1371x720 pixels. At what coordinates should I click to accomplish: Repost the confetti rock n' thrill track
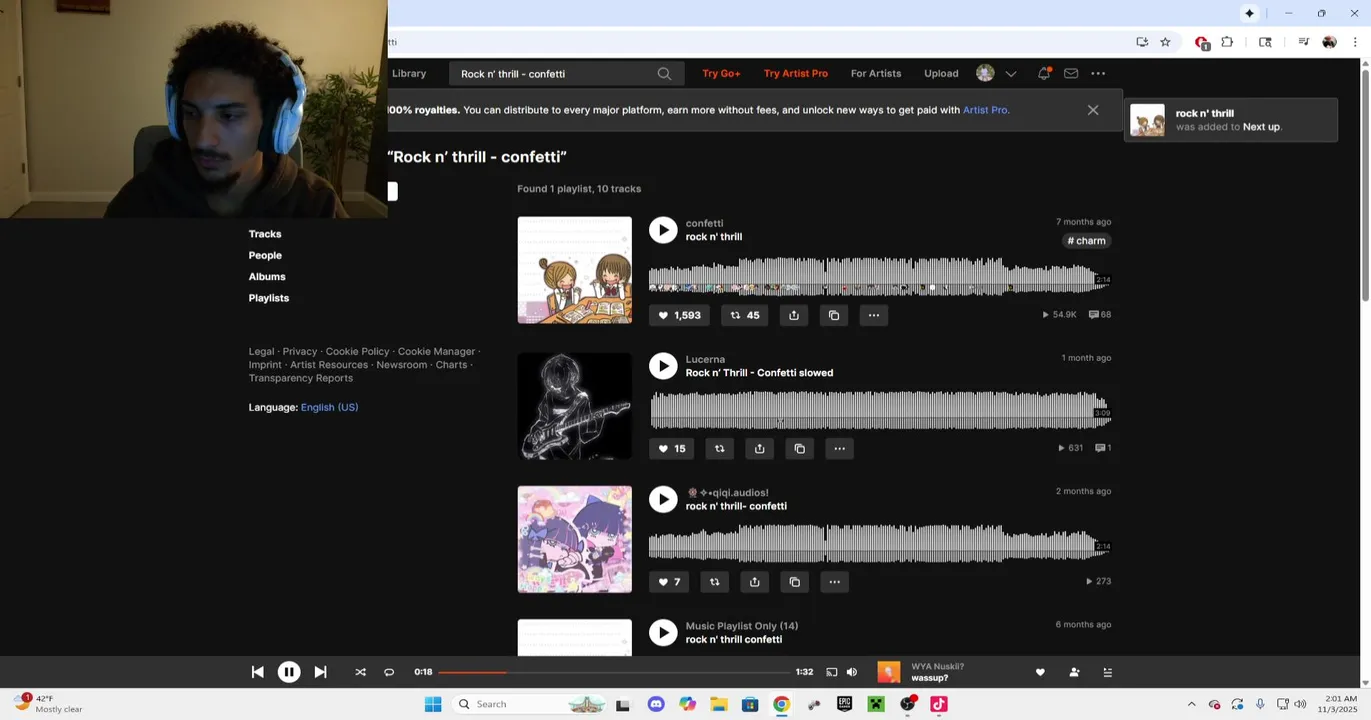pyautogui.click(x=745, y=315)
